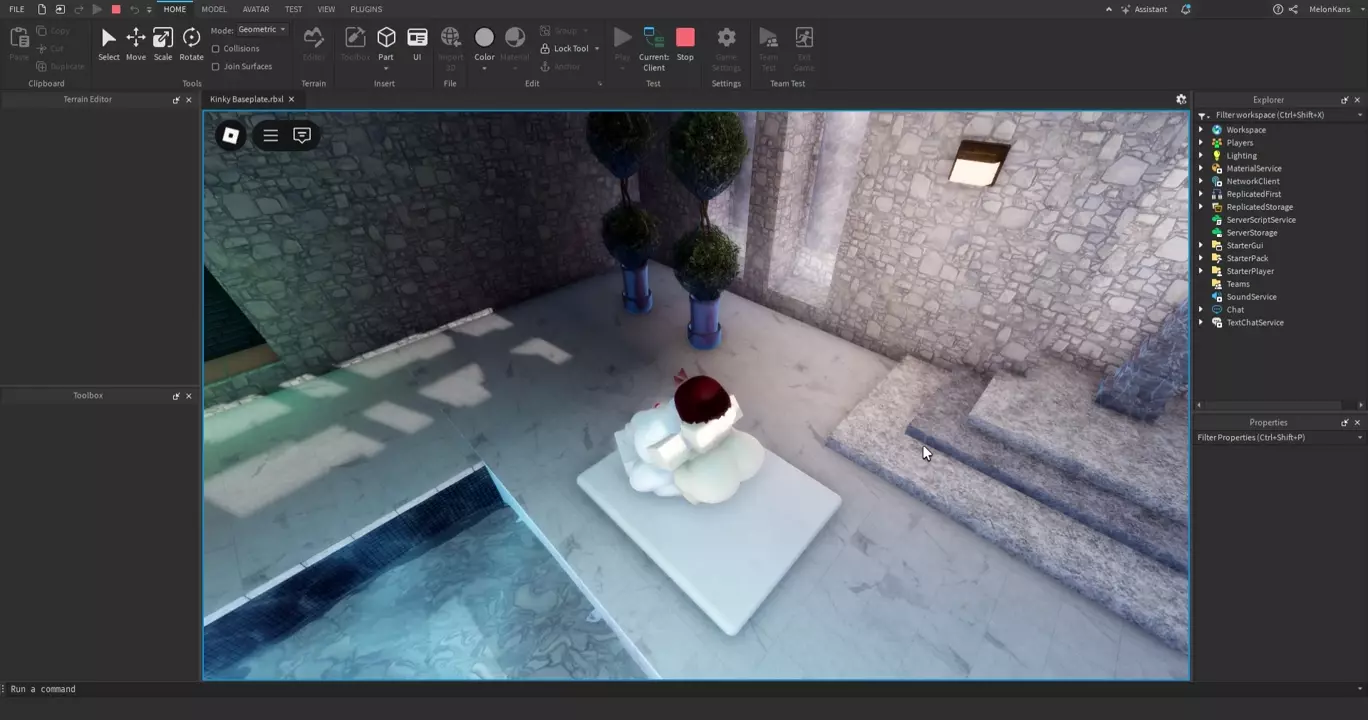The height and width of the screenshot is (720, 1368).
Task: Open the MelonKans account menu
Action: (x=1329, y=9)
